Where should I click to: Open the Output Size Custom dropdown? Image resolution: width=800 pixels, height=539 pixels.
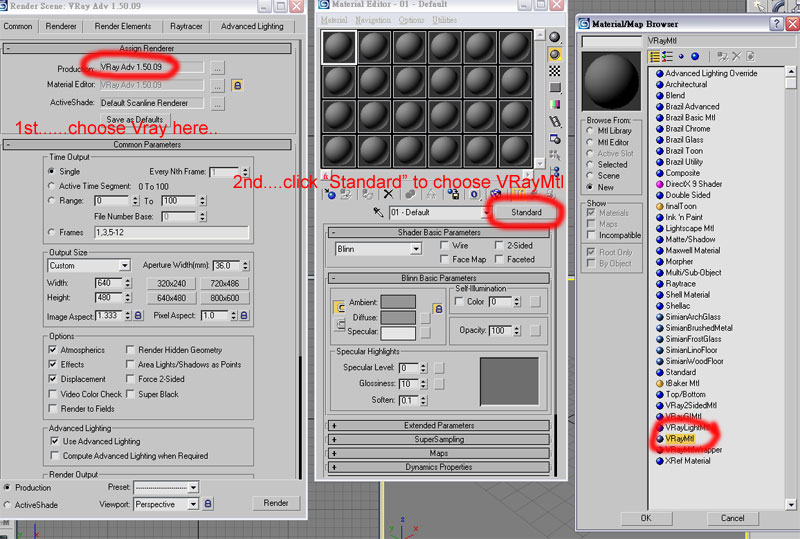(x=124, y=265)
